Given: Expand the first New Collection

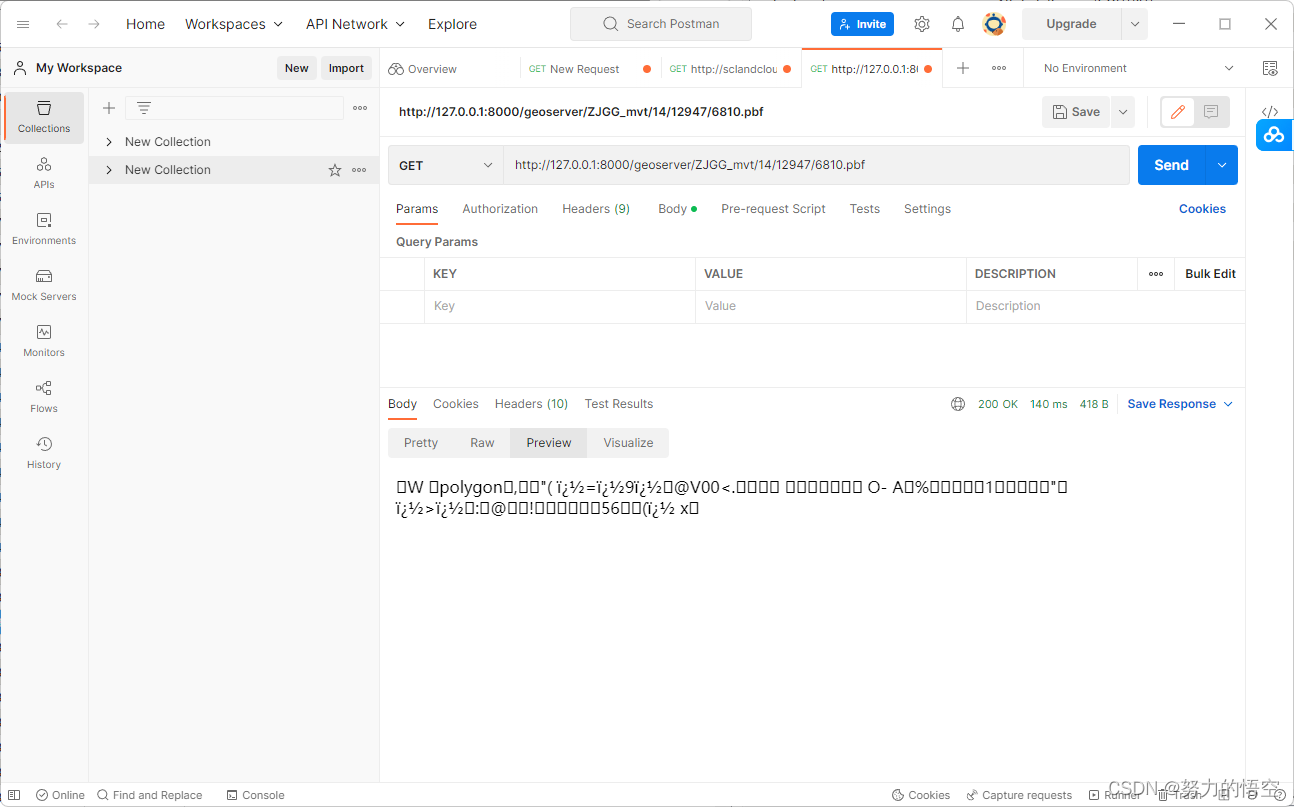Looking at the screenshot, I should pos(109,142).
